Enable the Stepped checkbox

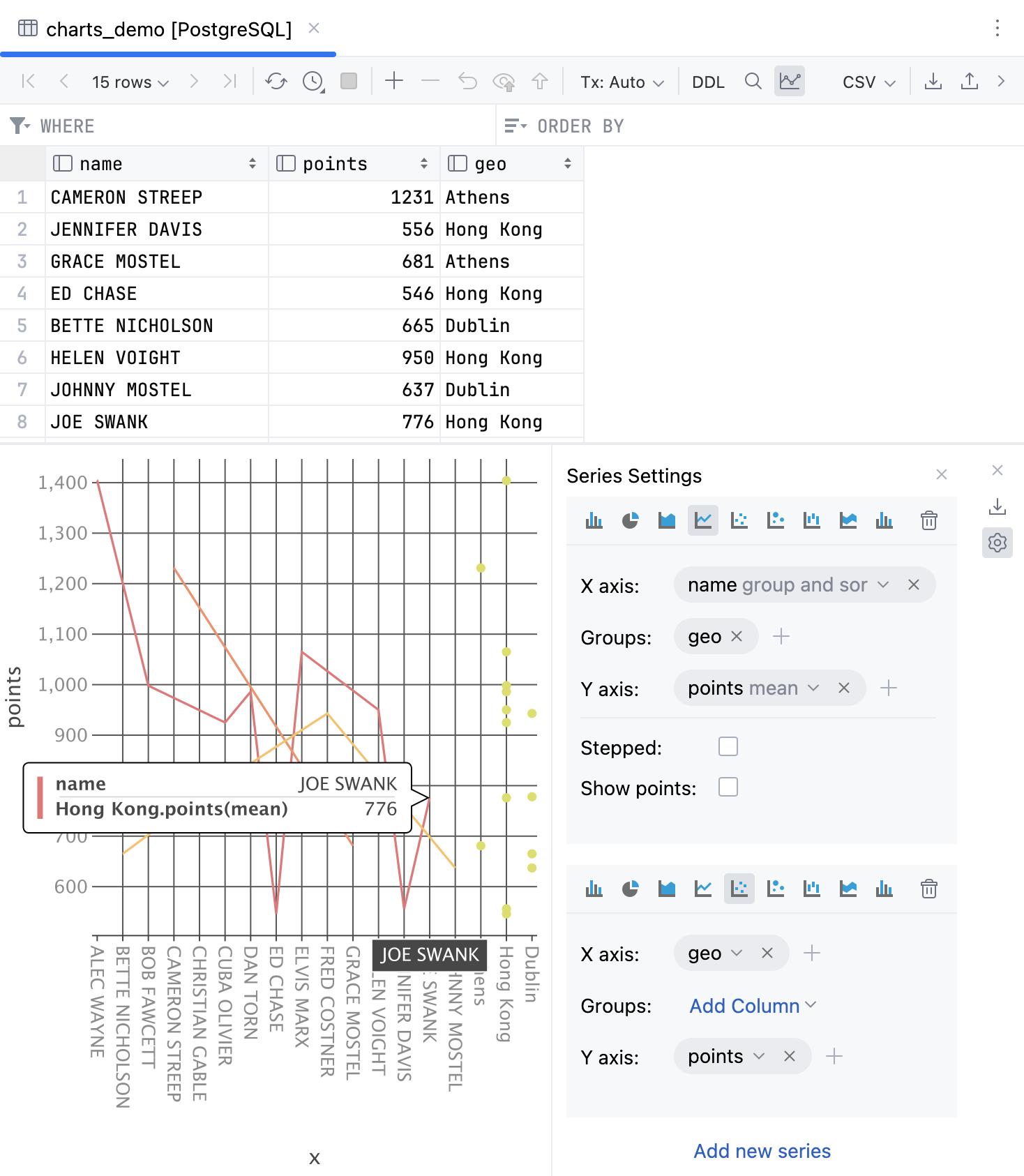click(728, 746)
